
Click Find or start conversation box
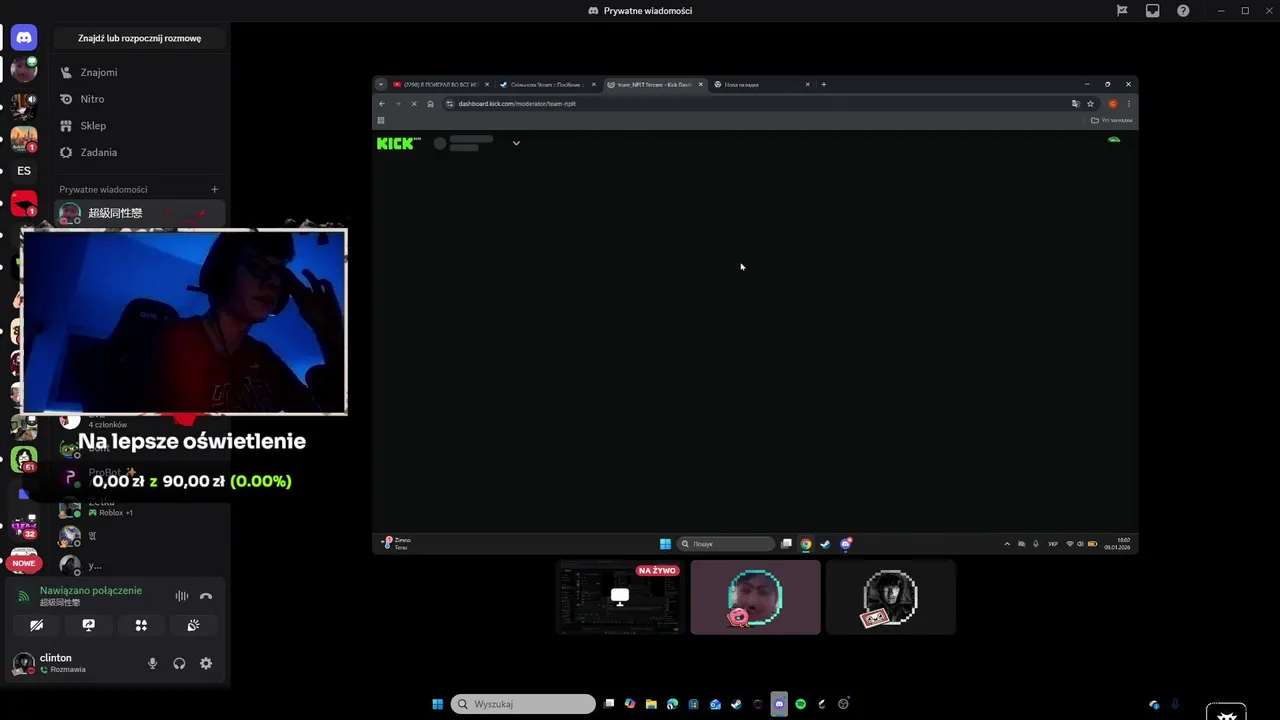pos(140,38)
